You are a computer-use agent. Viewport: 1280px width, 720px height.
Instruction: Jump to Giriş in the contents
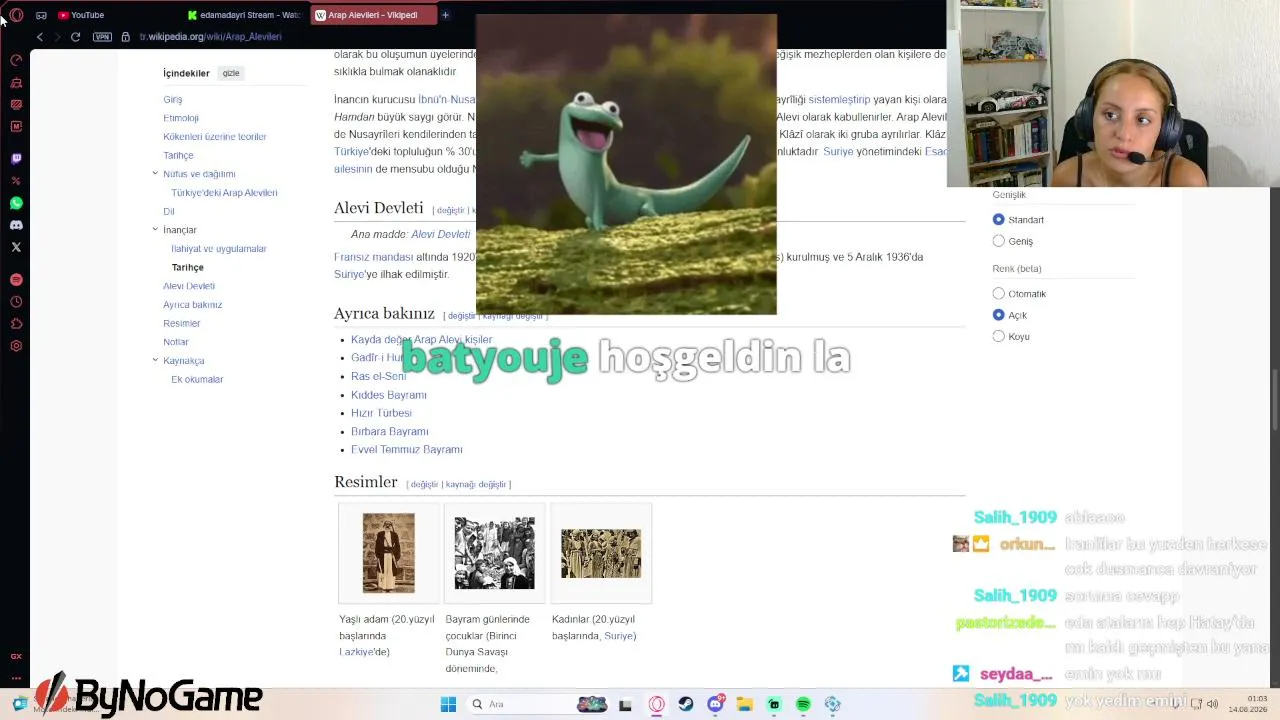click(173, 100)
